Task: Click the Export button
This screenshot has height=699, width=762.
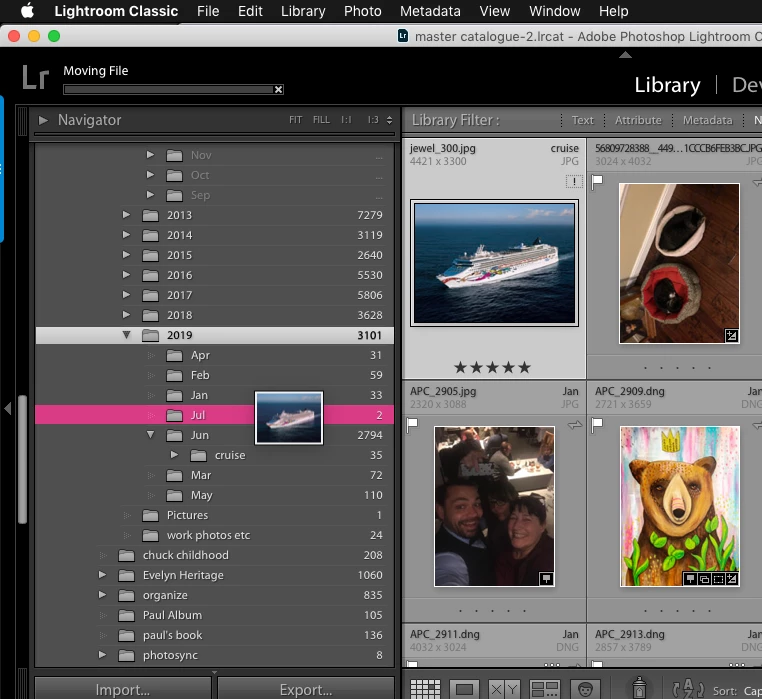Action: click(x=306, y=689)
